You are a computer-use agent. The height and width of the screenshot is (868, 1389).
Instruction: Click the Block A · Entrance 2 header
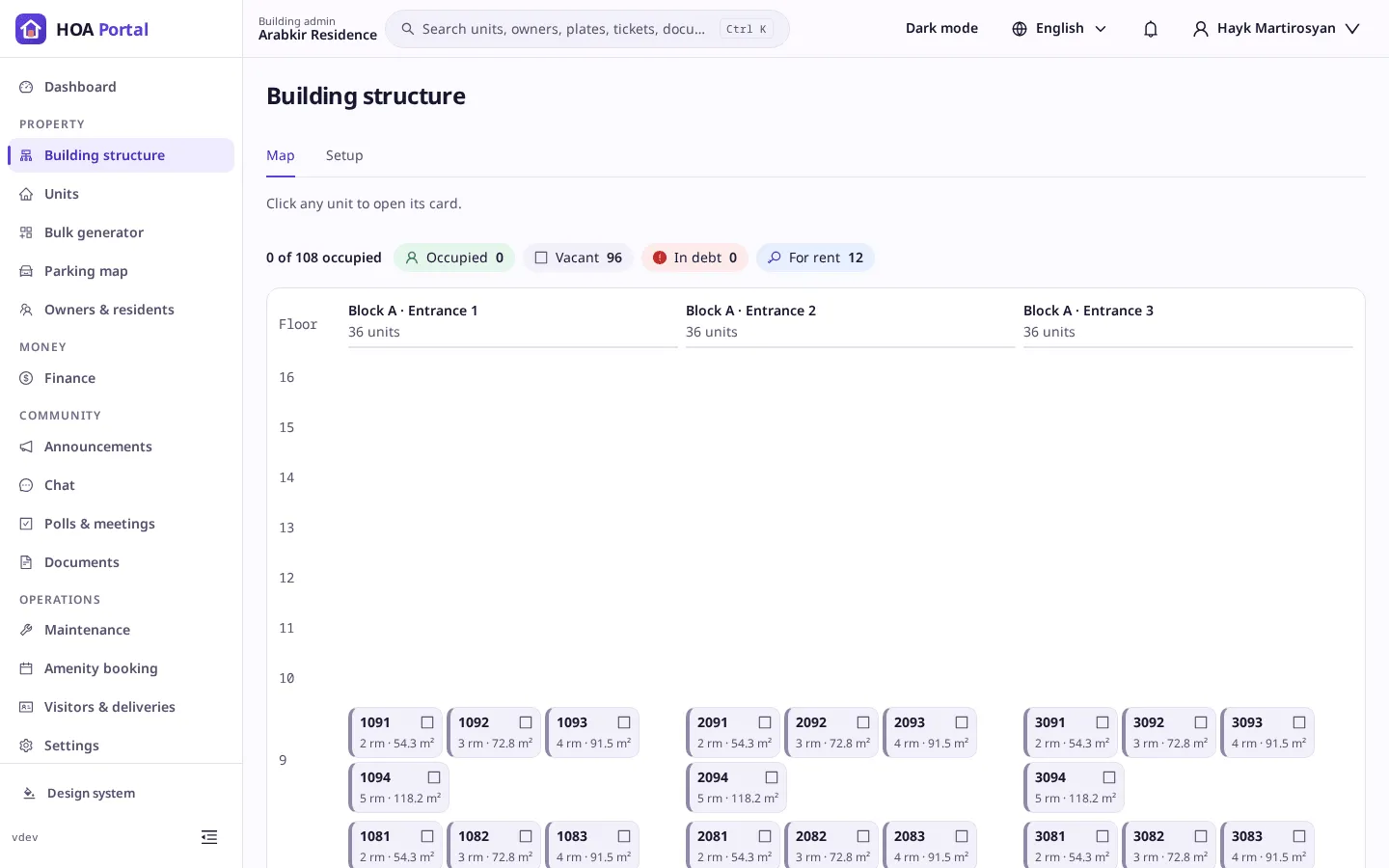[x=750, y=311]
